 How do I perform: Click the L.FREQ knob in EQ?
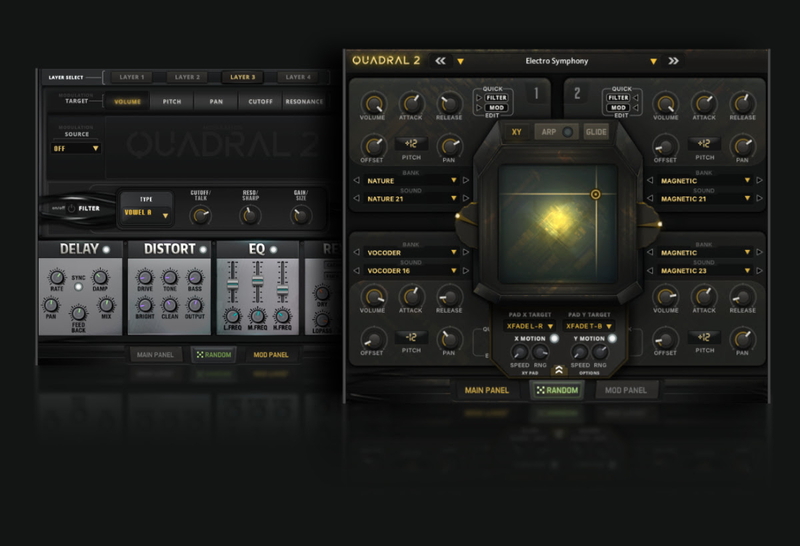232,316
